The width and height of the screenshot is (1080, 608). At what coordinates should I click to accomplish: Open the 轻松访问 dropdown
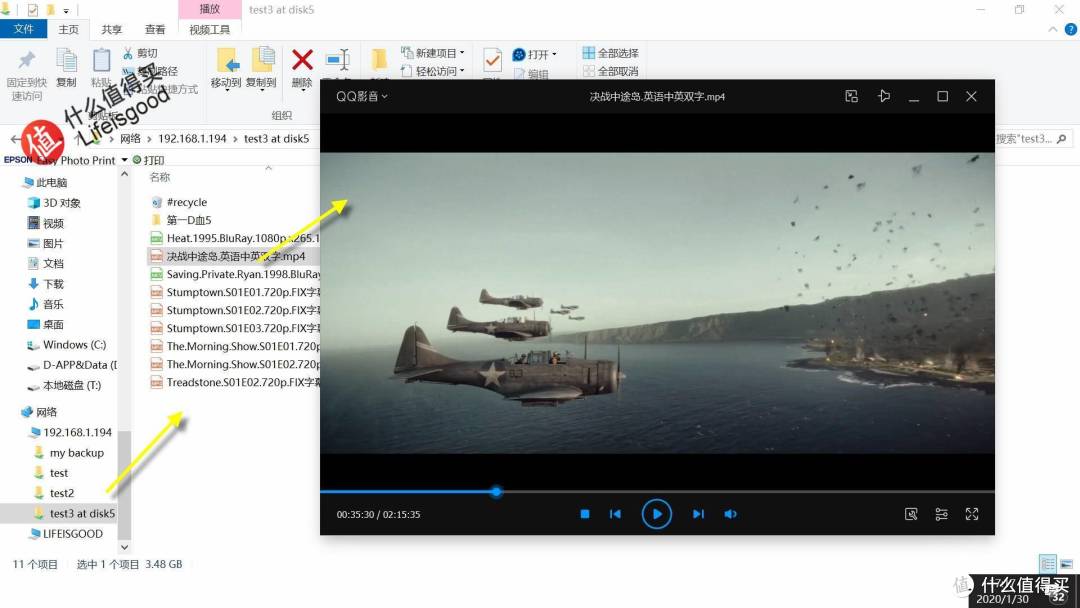click(x=433, y=71)
